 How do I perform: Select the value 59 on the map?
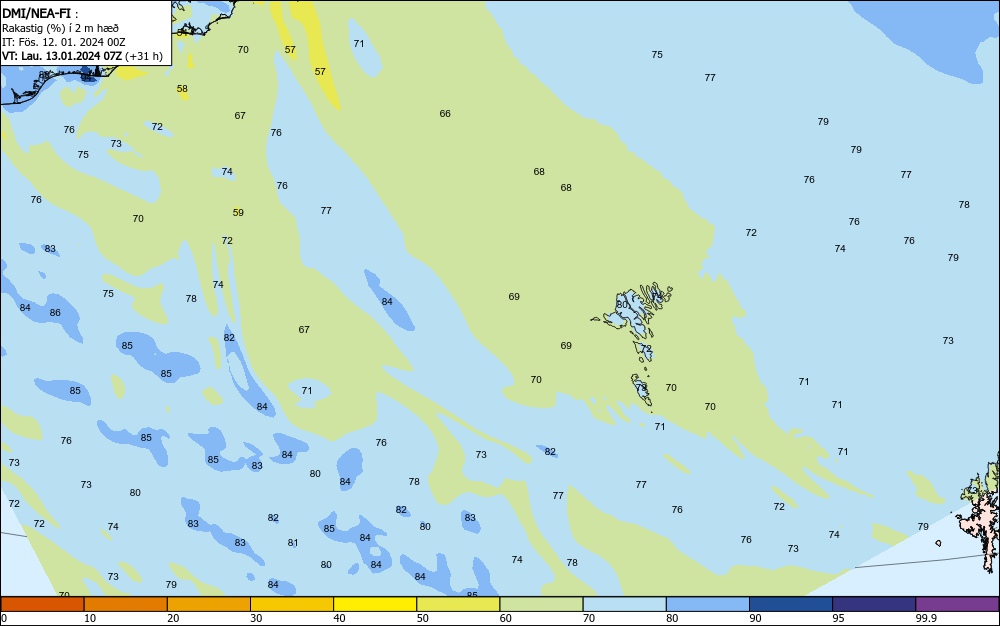[x=238, y=212]
